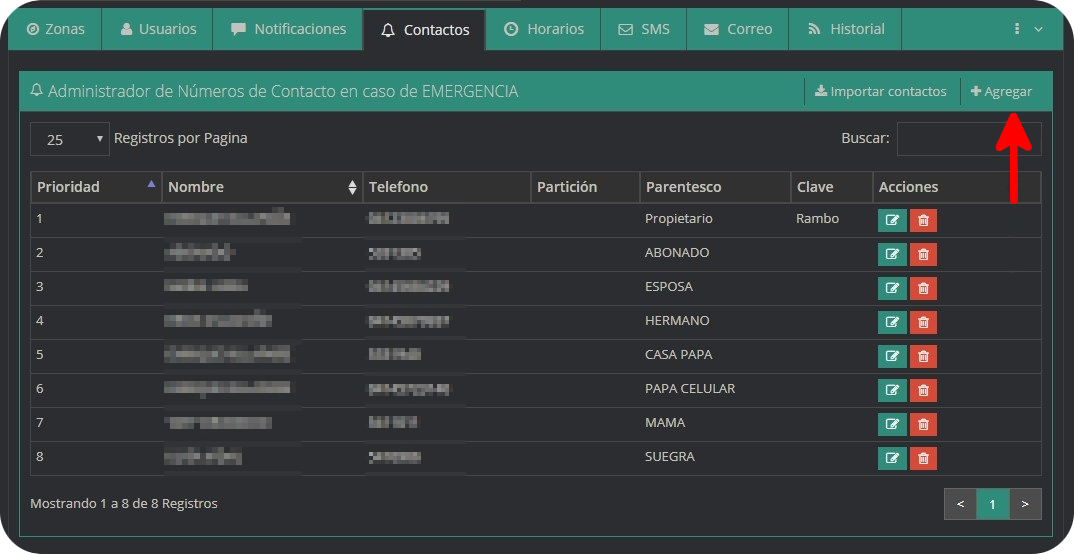Image resolution: width=1074 pixels, height=554 pixels.
Task: Open the Notificaciones tab
Action: tap(288, 29)
